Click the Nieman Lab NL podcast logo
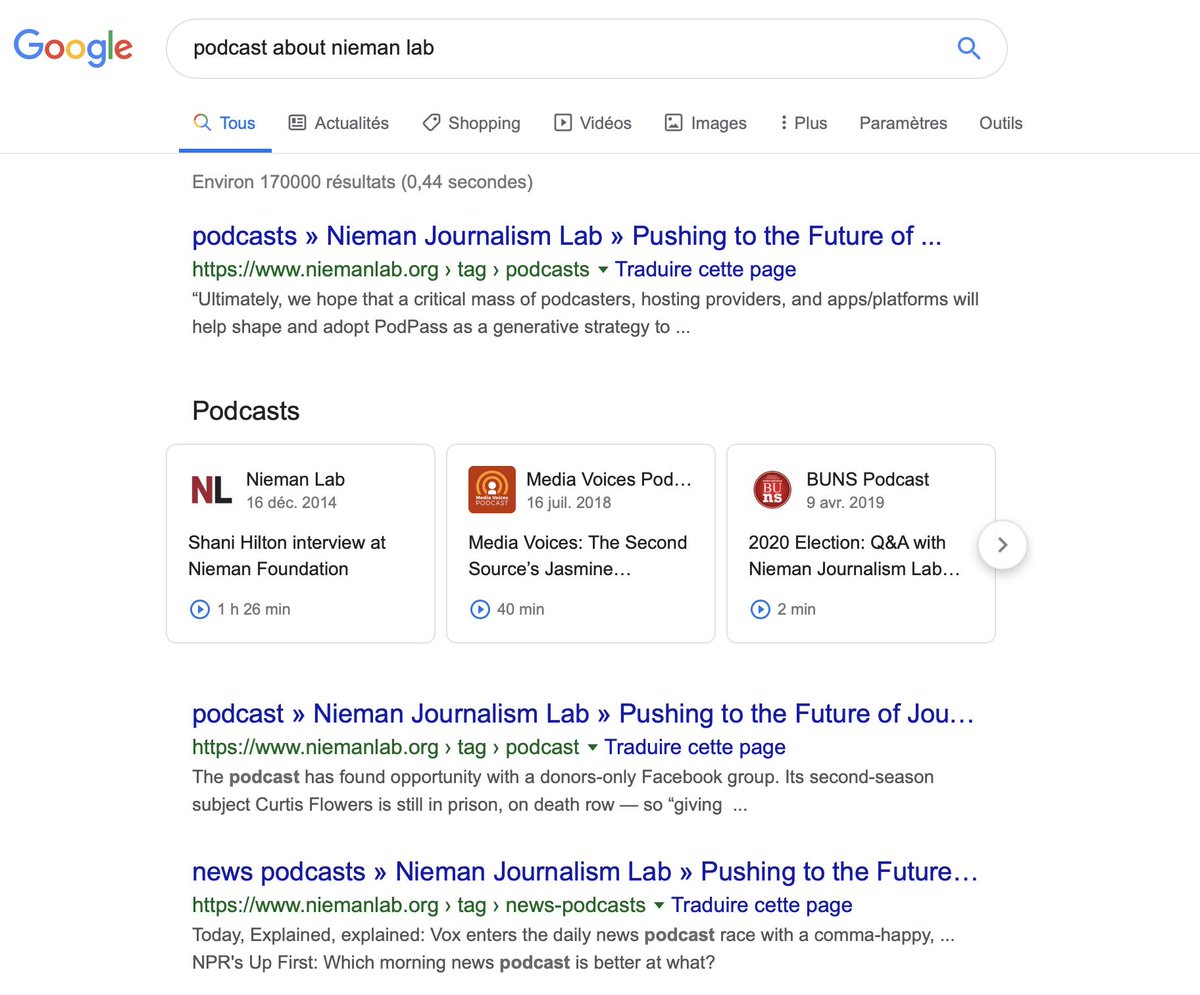 click(x=211, y=490)
